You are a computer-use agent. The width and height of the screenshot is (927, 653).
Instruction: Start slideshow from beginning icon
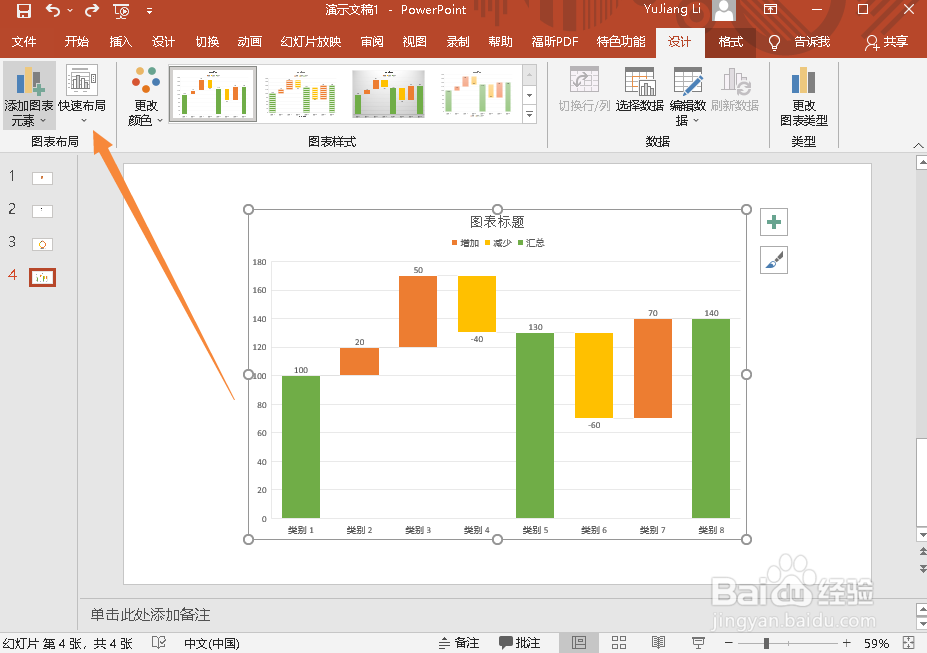(x=121, y=11)
